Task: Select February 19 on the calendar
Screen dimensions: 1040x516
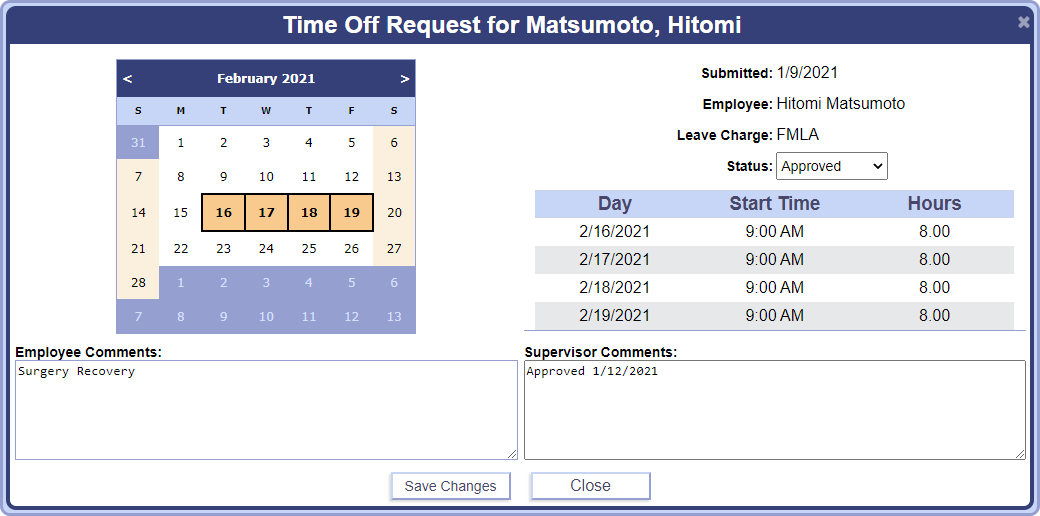Action: (351, 212)
